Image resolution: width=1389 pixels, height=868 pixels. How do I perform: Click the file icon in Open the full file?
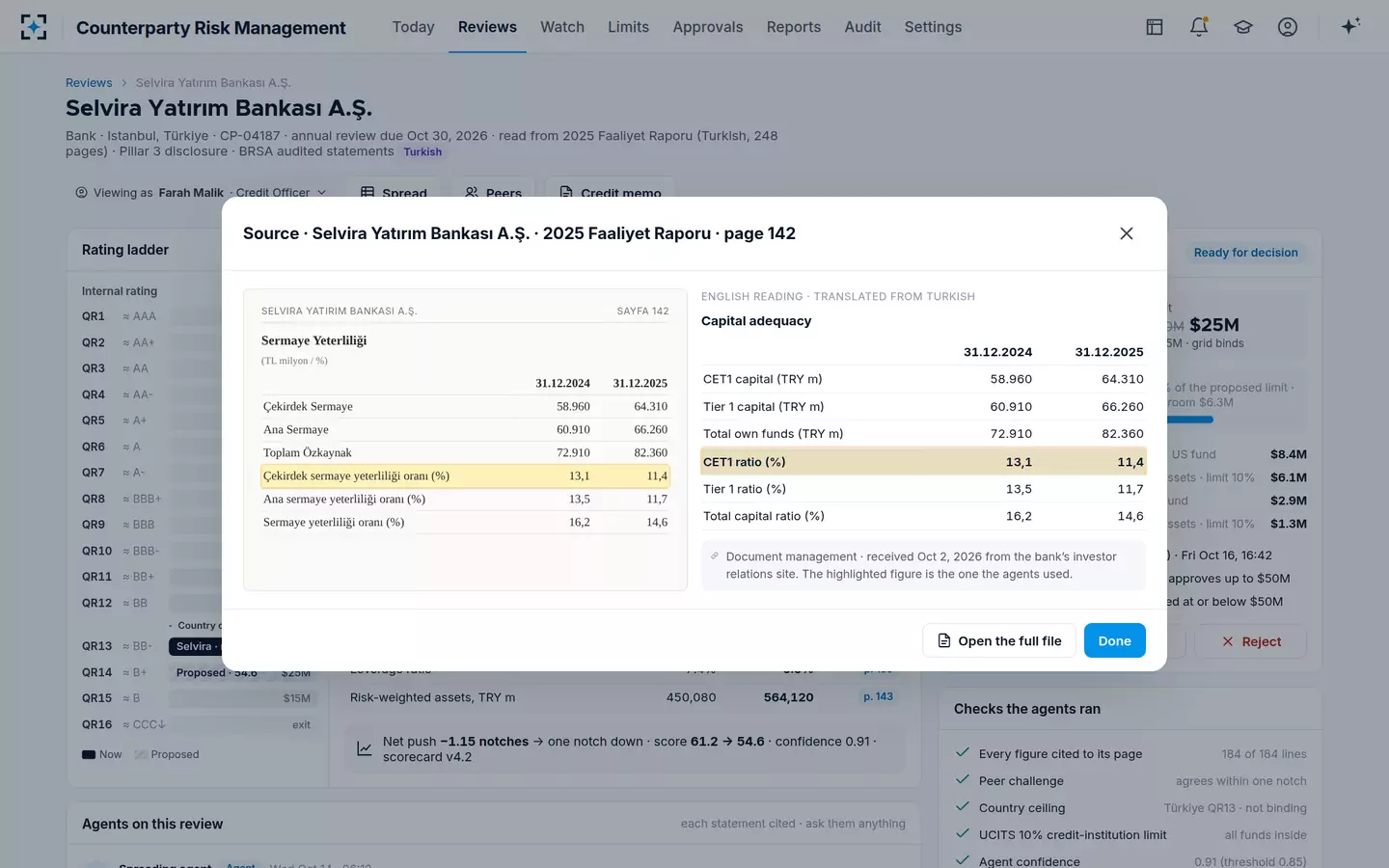pyautogui.click(x=944, y=640)
